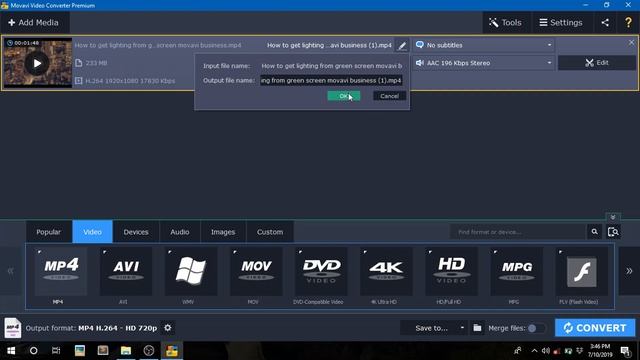Image resolution: width=640 pixels, height=360 pixels.
Task: Collapse the format panel with the double chevron
Action: point(613,217)
